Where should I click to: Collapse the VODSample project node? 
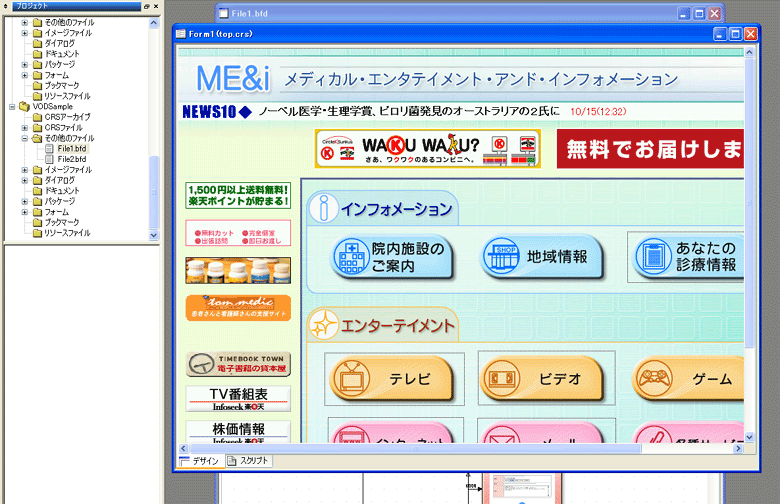12,106
